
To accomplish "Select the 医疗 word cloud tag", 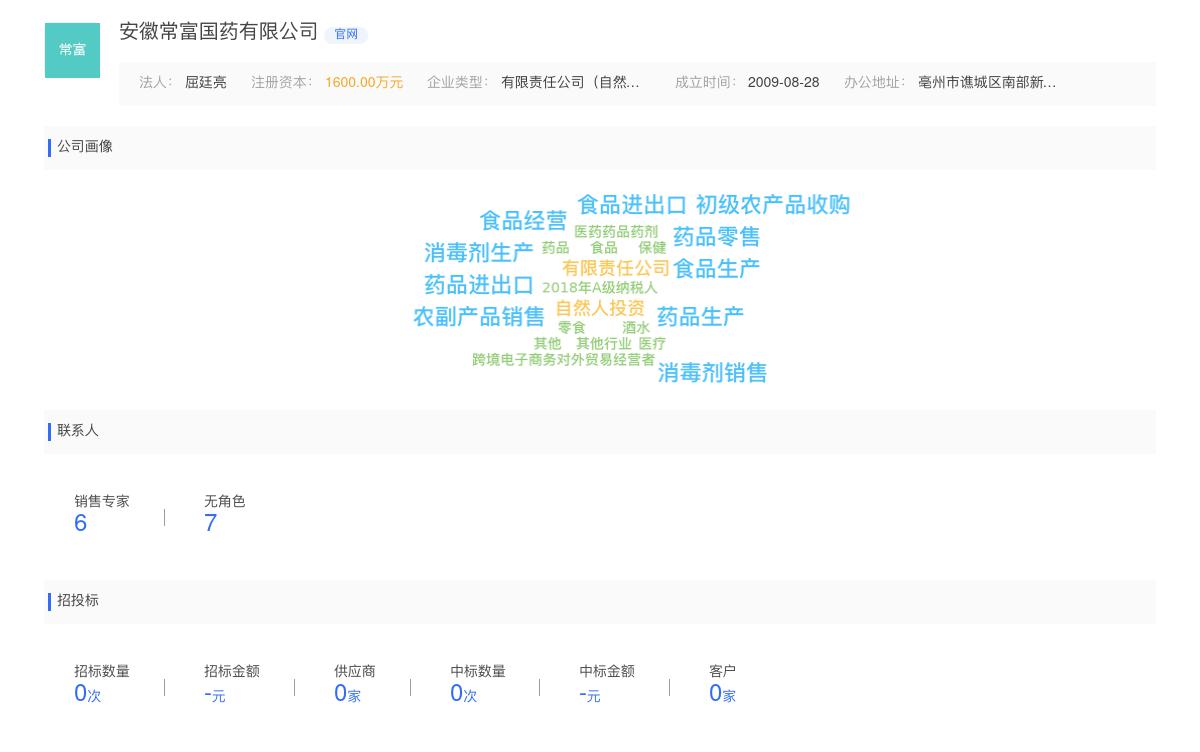I will tap(652, 343).
